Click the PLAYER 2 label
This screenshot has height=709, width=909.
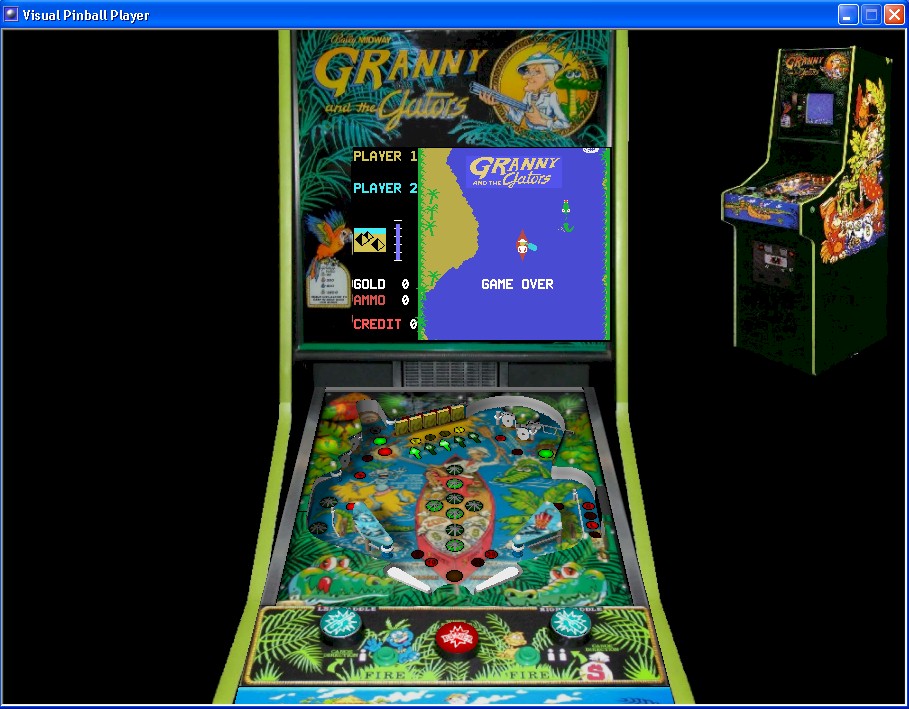click(x=385, y=188)
